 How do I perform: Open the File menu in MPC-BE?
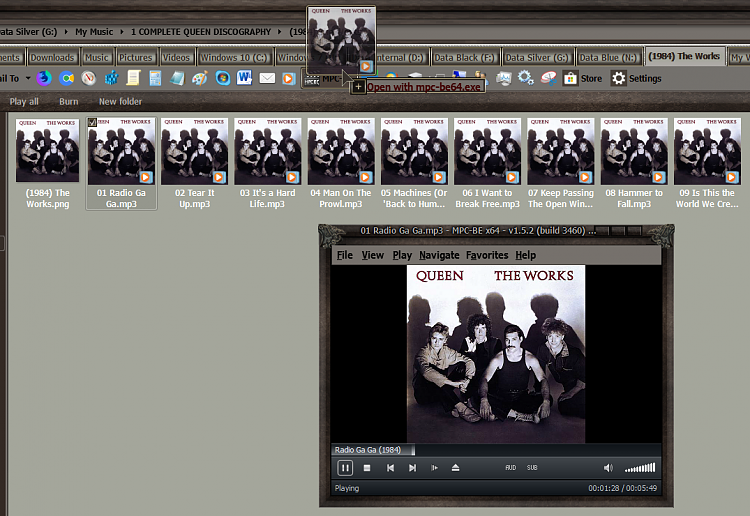344,255
